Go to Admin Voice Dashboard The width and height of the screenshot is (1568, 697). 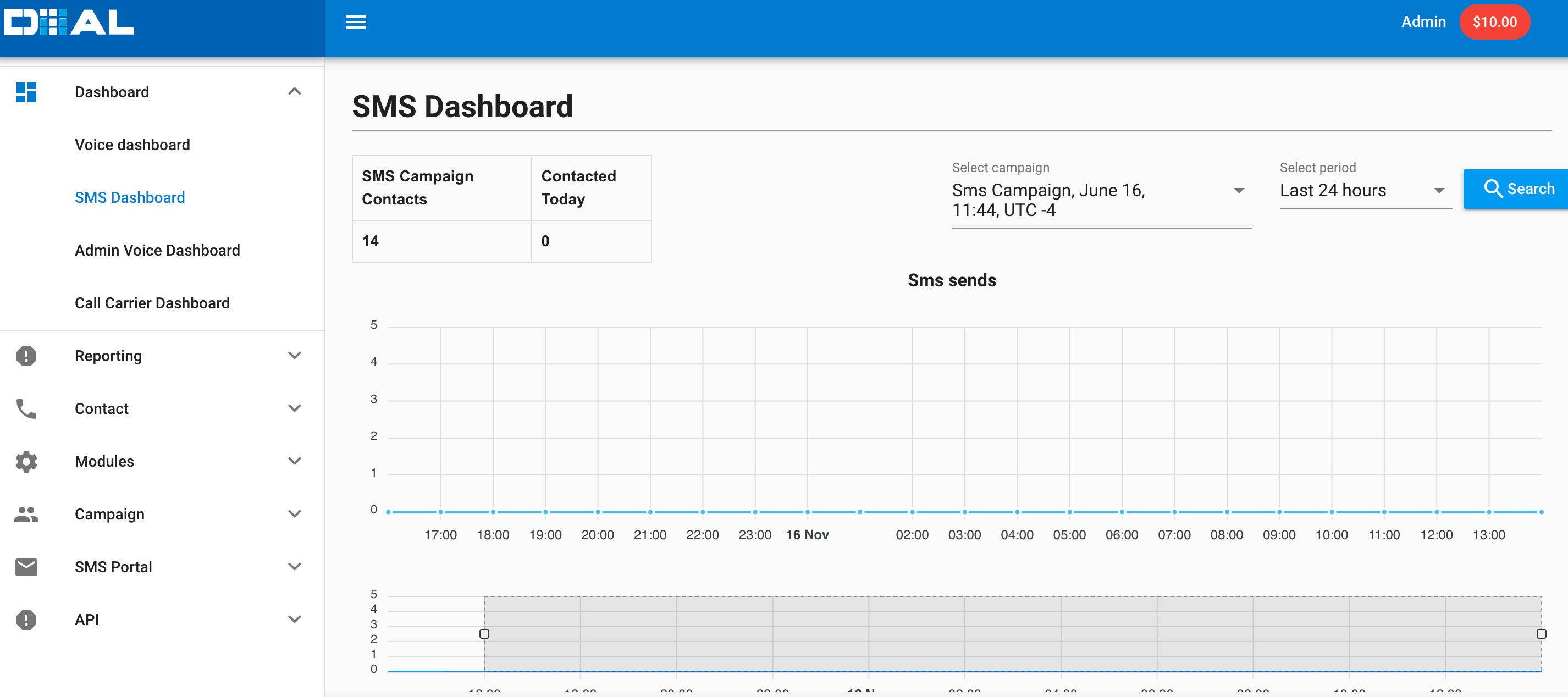pyautogui.click(x=157, y=250)
